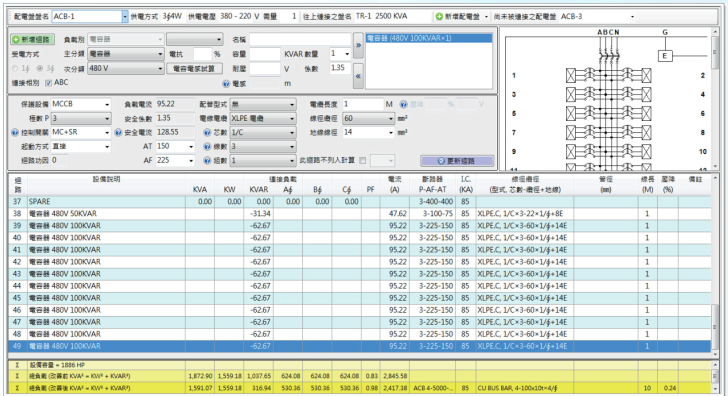The height and width of the screenshot is (396, 728).
Task: Select circuit row 44
Action: point(359,286)
